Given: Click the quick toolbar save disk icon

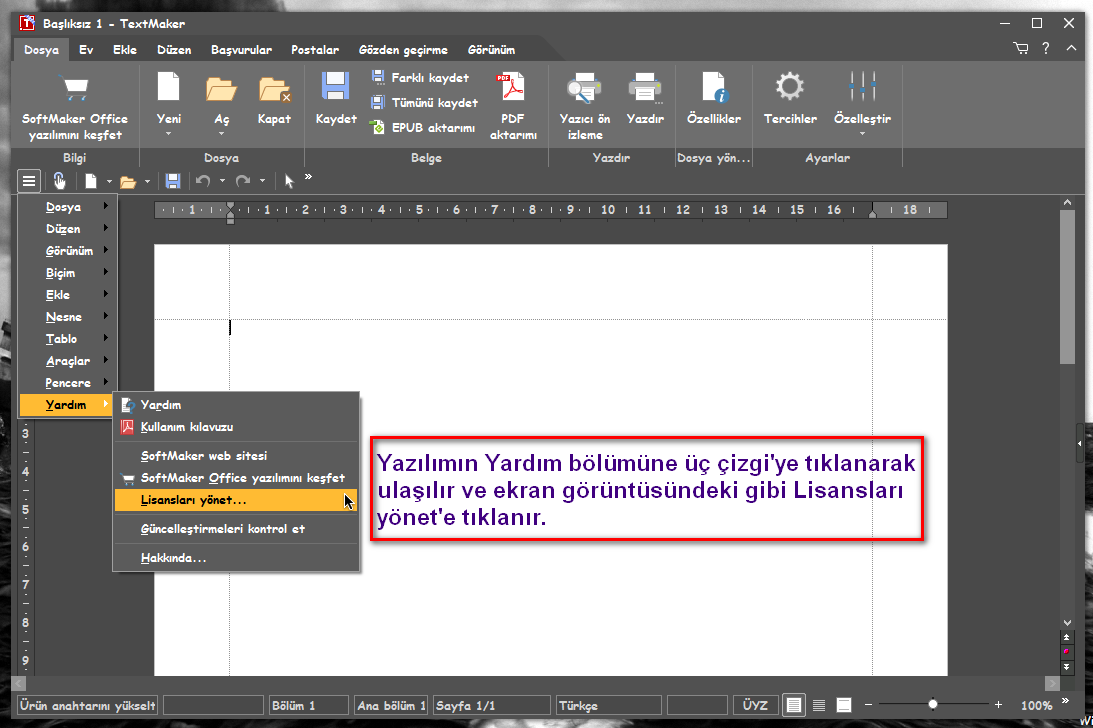Looking at the screenshot, I should [x=173, y=181].
